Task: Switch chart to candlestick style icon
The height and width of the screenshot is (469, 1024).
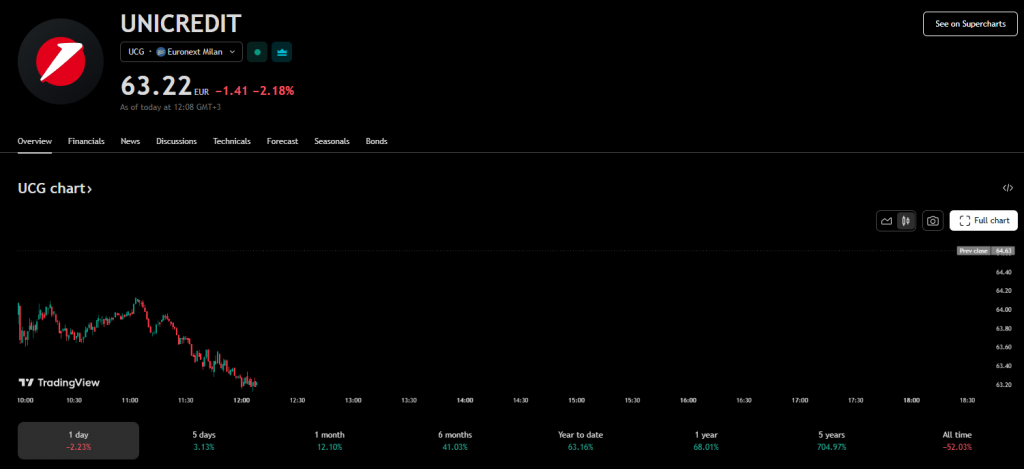Action: (x=906, y=221)
